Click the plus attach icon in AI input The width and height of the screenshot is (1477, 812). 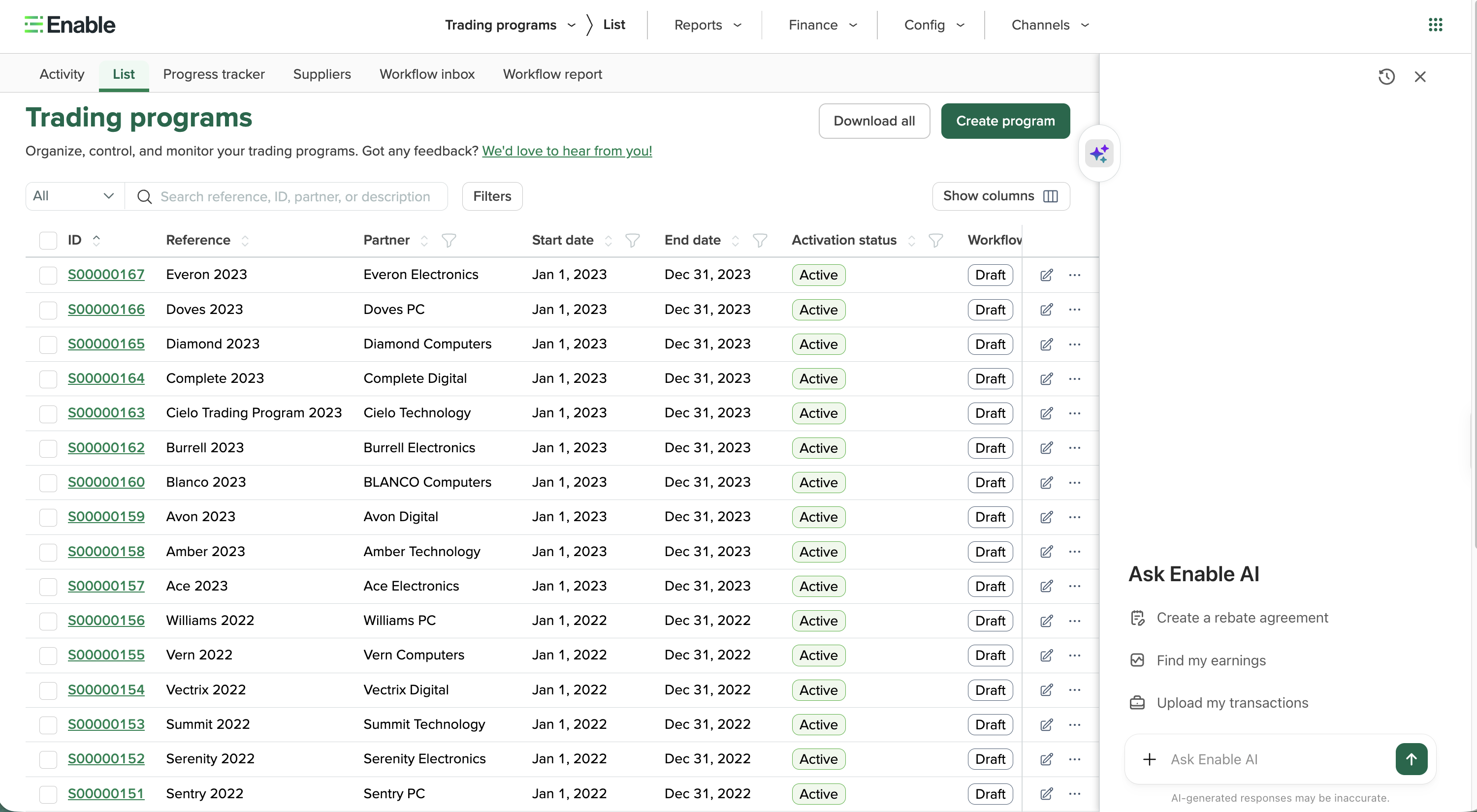[1149, 759]
